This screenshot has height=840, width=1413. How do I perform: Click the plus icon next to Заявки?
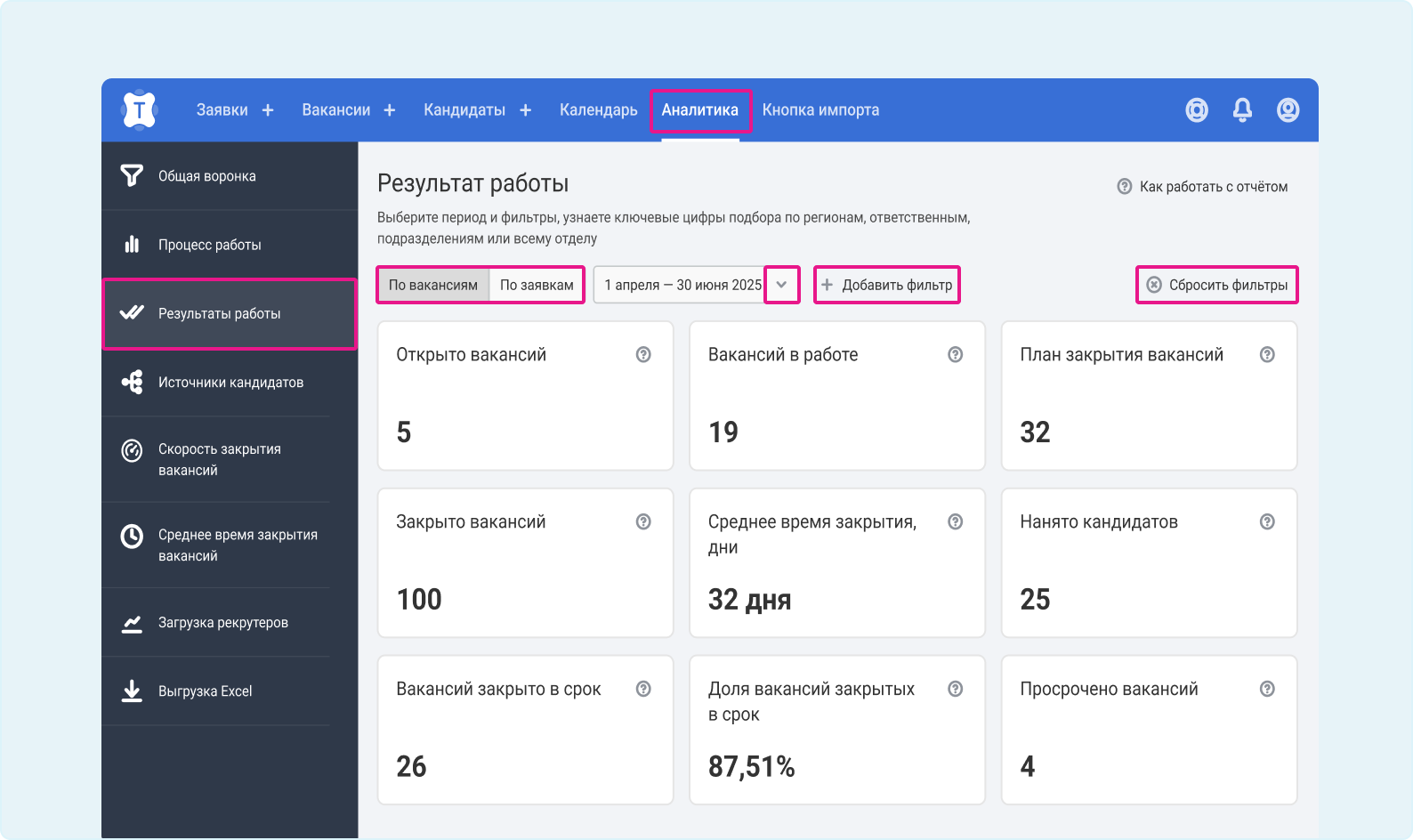[268, 110]
